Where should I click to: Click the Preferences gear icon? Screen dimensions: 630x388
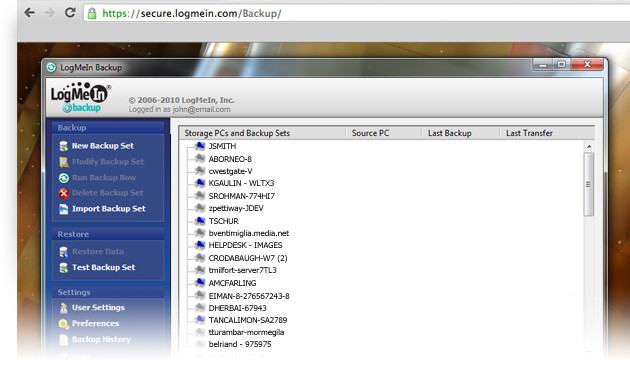(63, 324)
